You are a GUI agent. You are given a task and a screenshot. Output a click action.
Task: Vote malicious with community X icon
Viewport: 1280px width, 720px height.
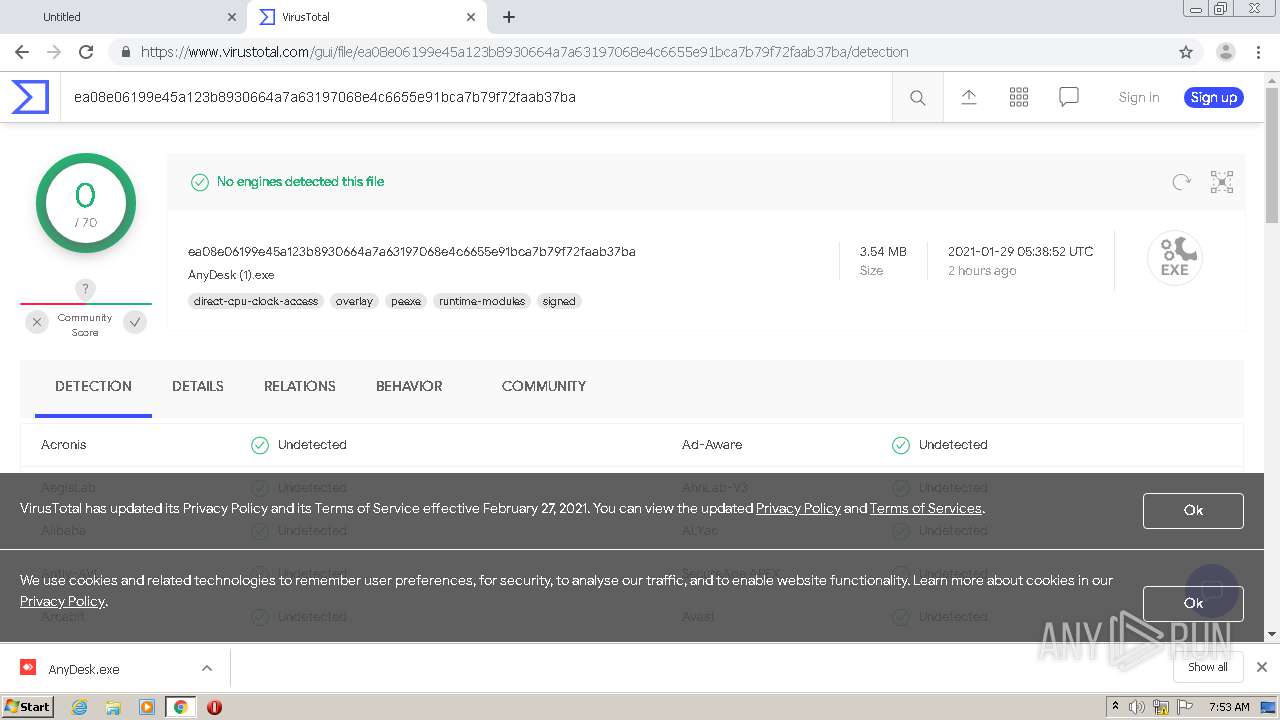click(x=37, y=322)
